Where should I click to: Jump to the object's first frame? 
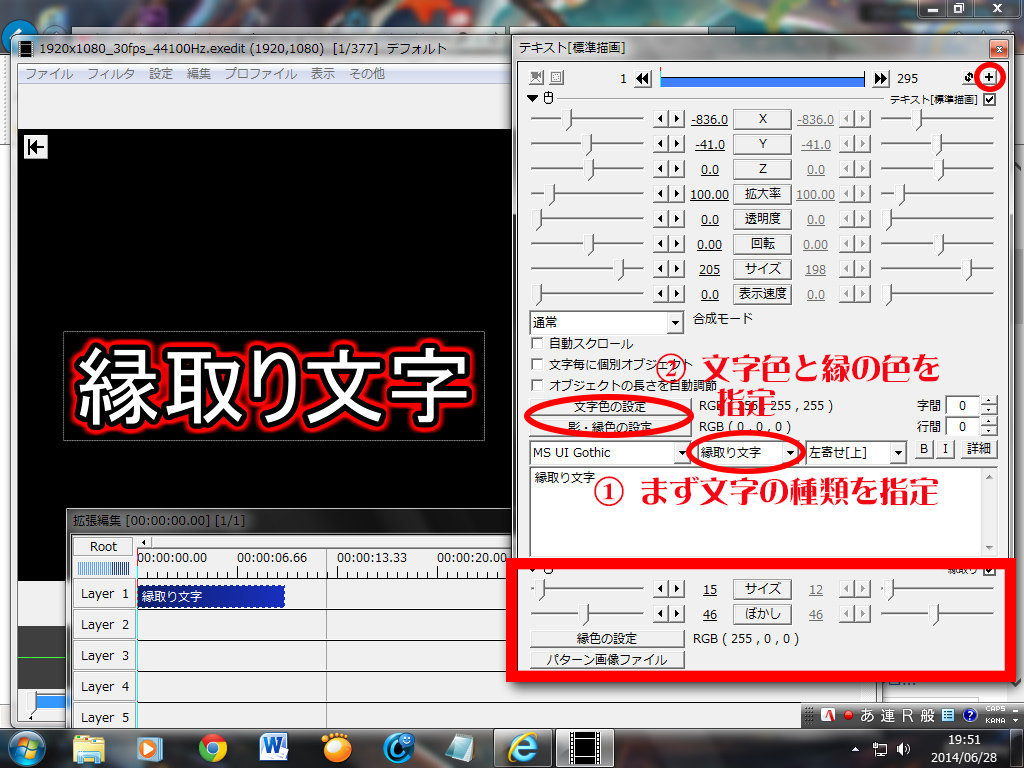tap(643, 79)
